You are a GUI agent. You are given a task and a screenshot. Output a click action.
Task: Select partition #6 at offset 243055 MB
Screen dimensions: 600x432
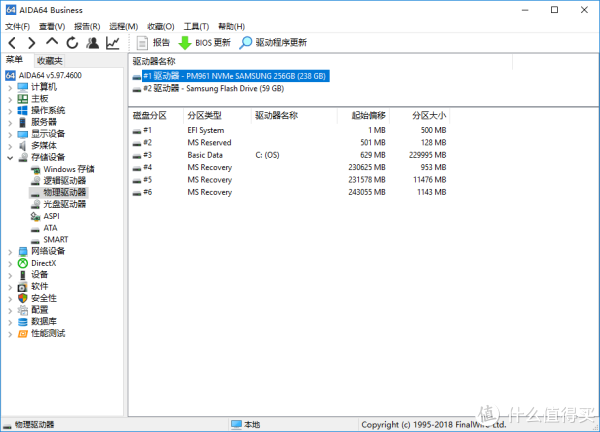pyautogui.click(x=290, y=192)
